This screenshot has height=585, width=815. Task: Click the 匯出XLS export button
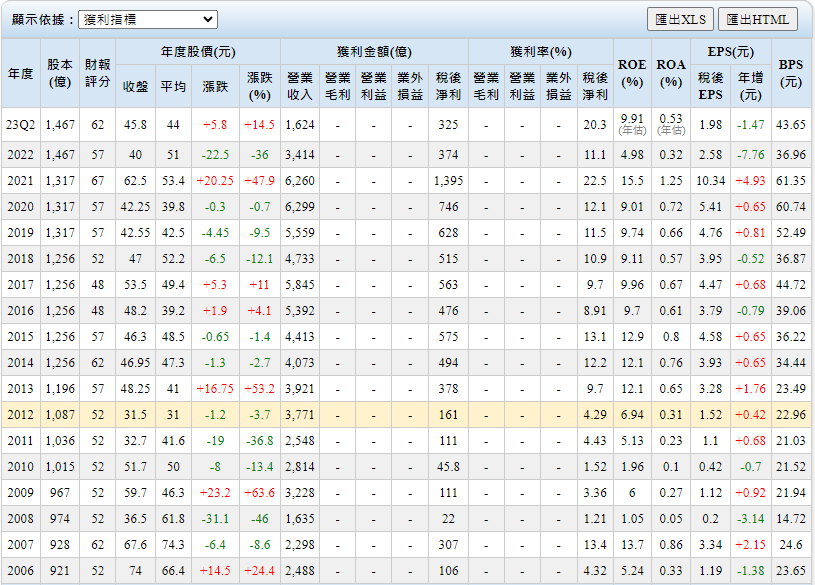[x=680, y=19]
